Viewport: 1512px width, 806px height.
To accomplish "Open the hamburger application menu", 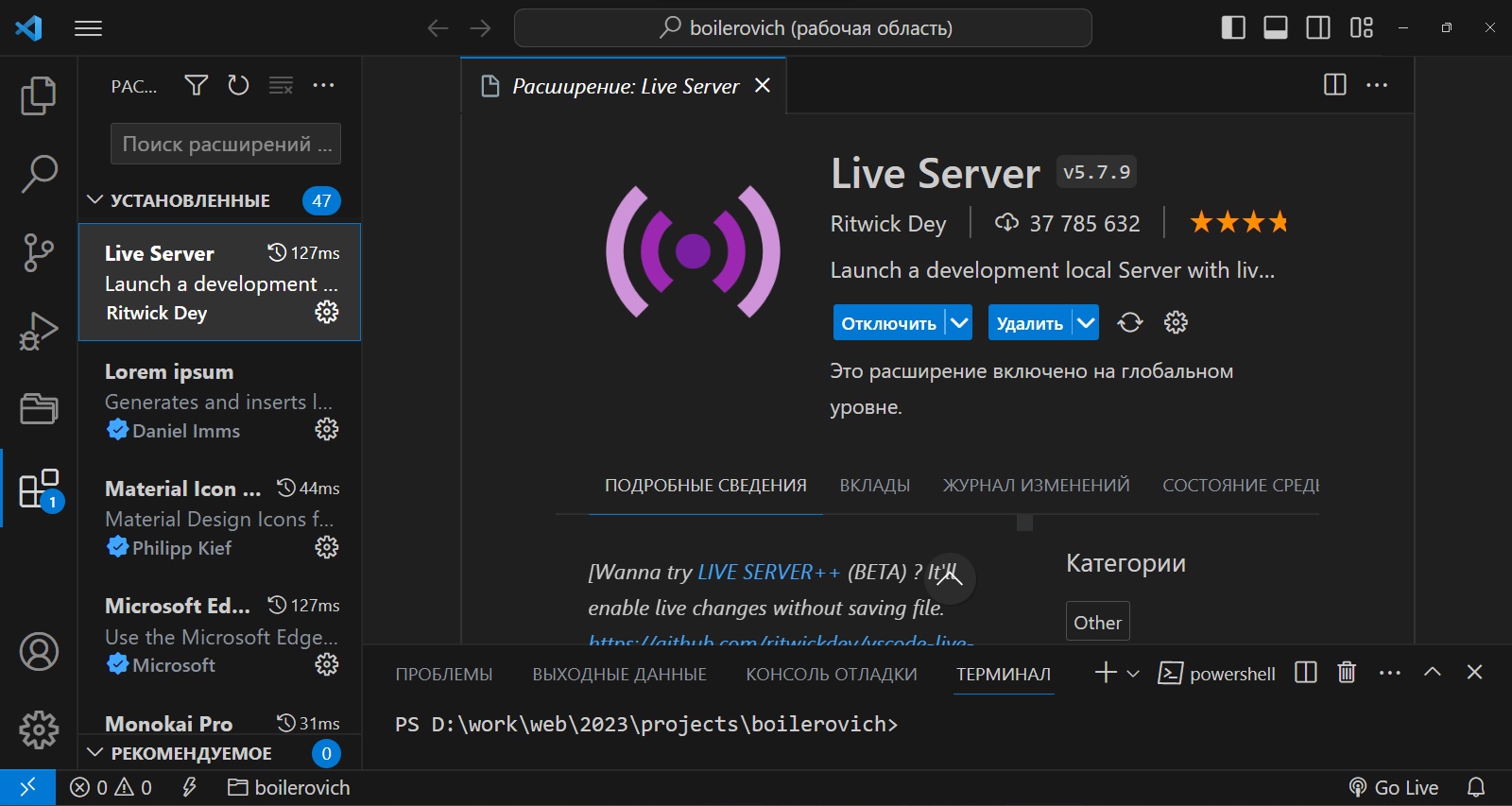I will (x=88, y=28).
